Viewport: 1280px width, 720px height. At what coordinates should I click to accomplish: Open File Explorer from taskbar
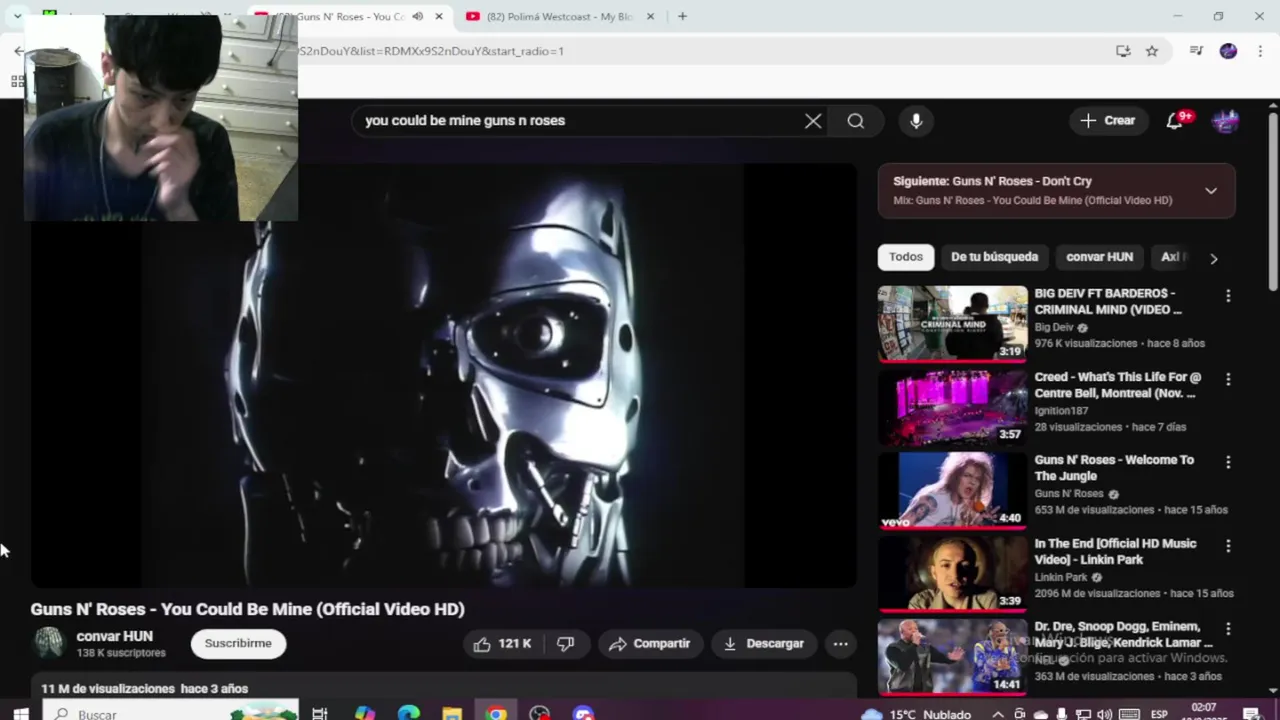(452, 714)
